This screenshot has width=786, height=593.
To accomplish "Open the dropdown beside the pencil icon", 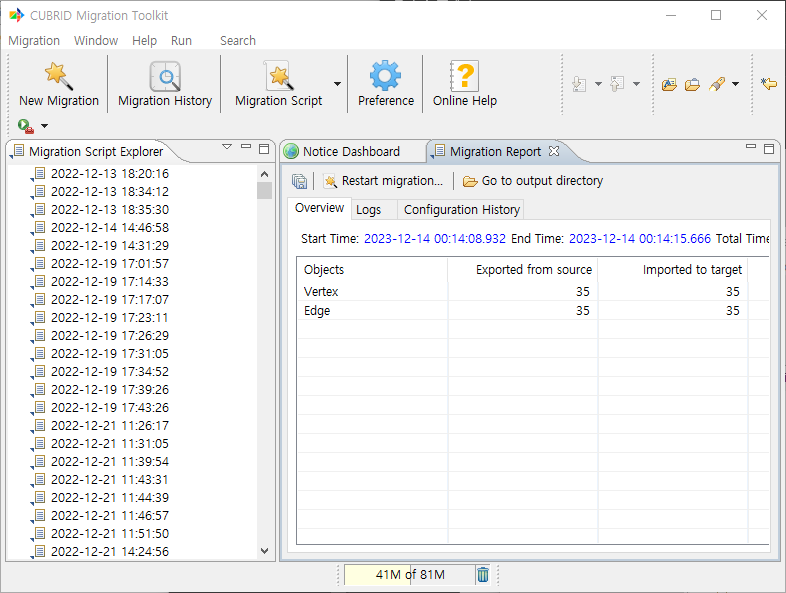I will (x=735, y=84).
